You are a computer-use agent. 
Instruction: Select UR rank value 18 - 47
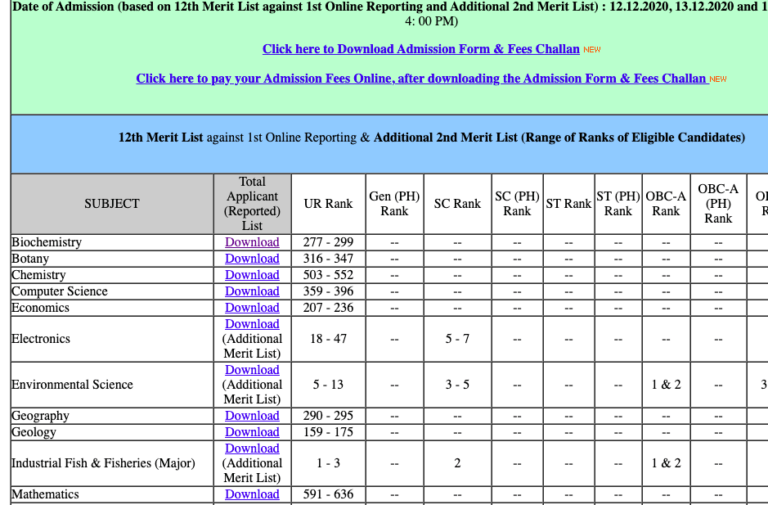coord(328,339)
